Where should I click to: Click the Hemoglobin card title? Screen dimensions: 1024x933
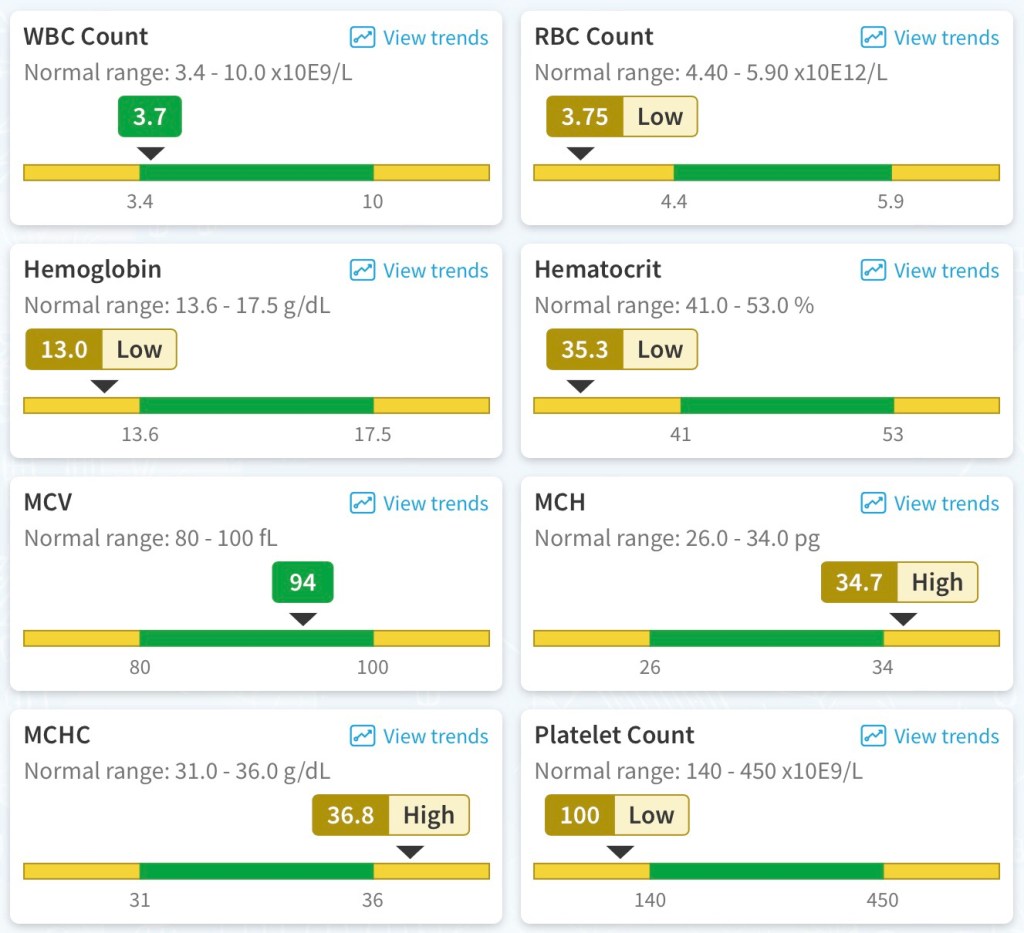(92, 270)
